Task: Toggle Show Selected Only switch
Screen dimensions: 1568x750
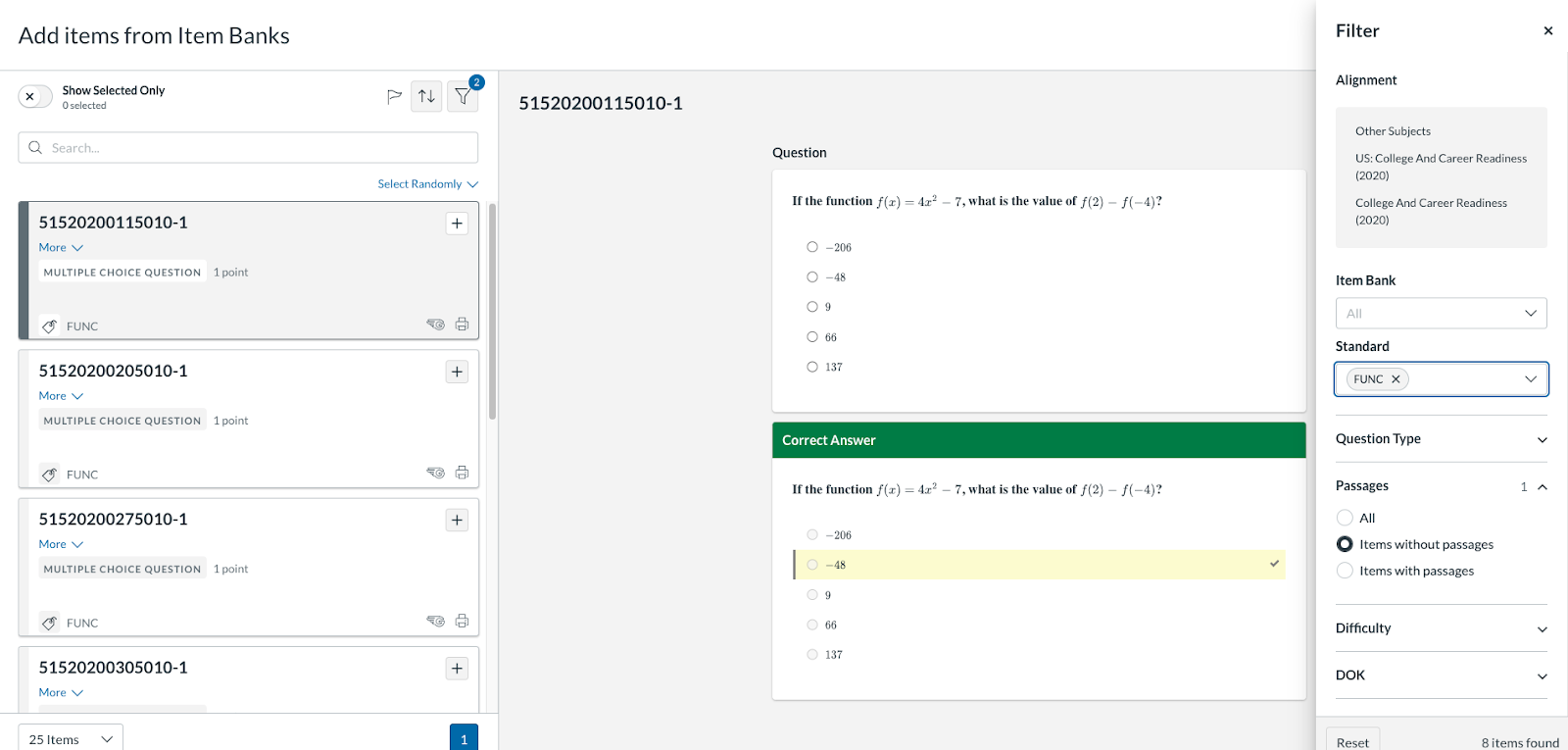Action: coord(35,96)
